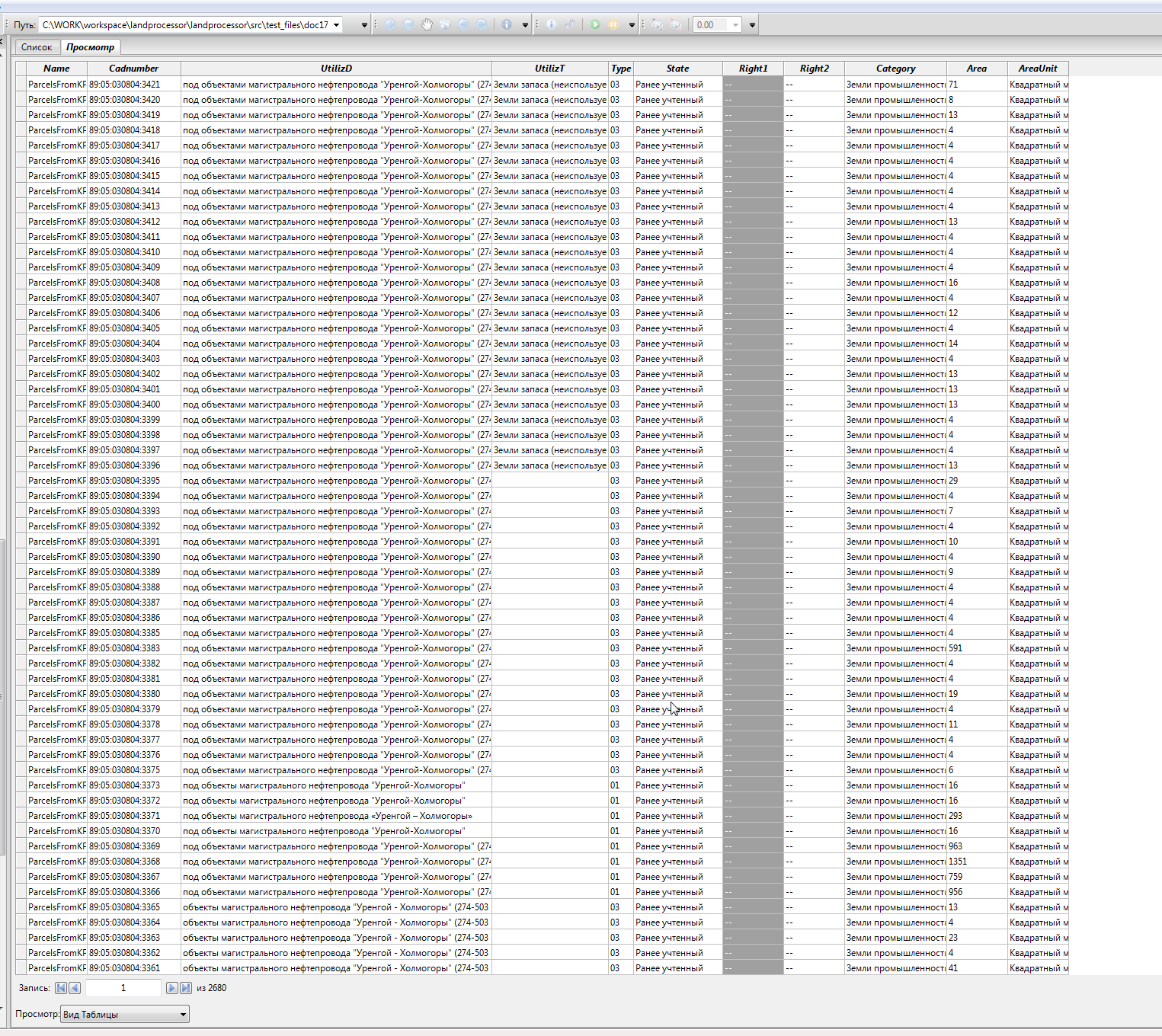
Task: Select cell 89:05:030804:3368
Action: click(134, 862)
